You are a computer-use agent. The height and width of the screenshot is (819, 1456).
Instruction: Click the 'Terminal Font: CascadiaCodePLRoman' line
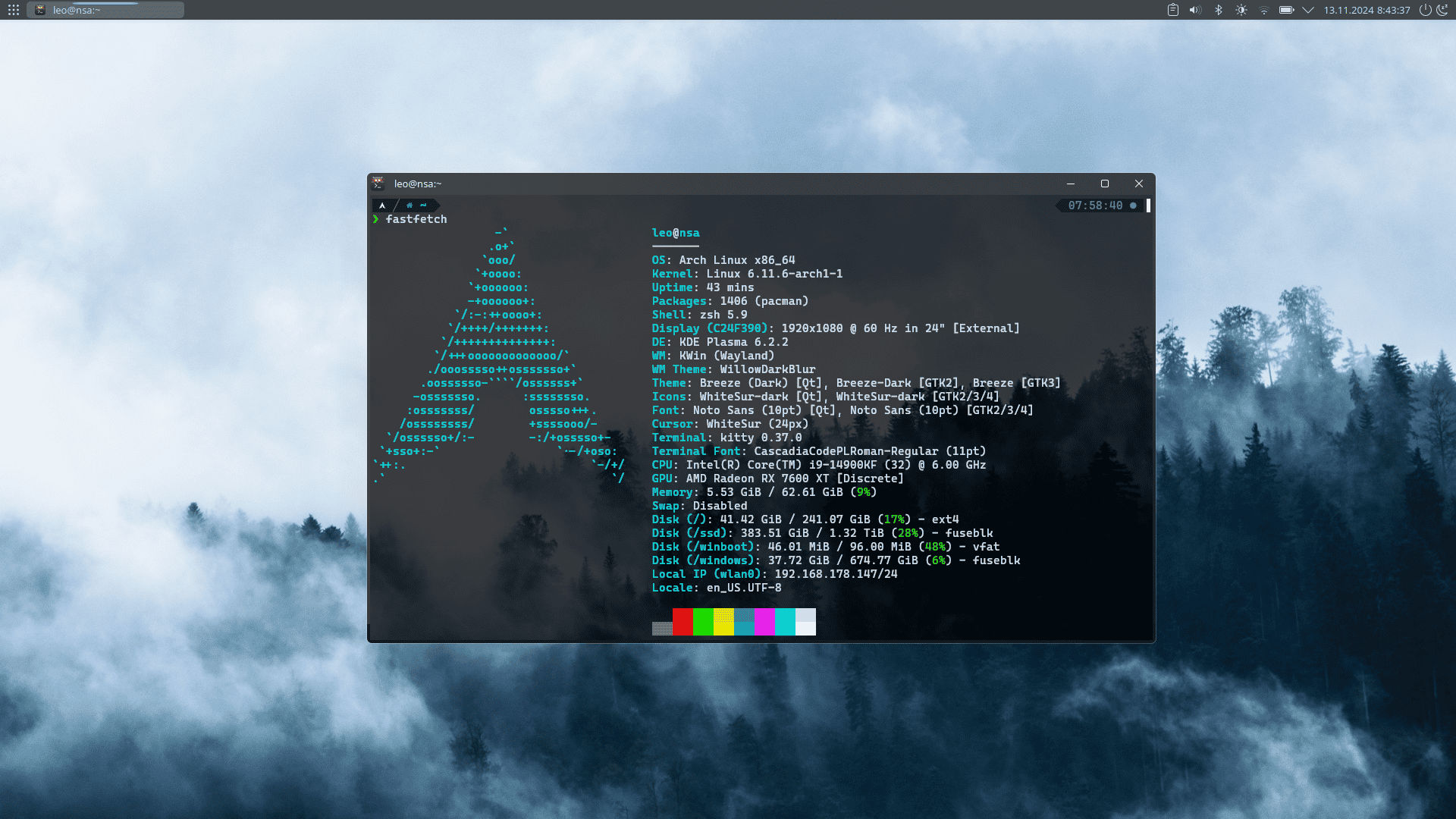(x=819, y=451)
